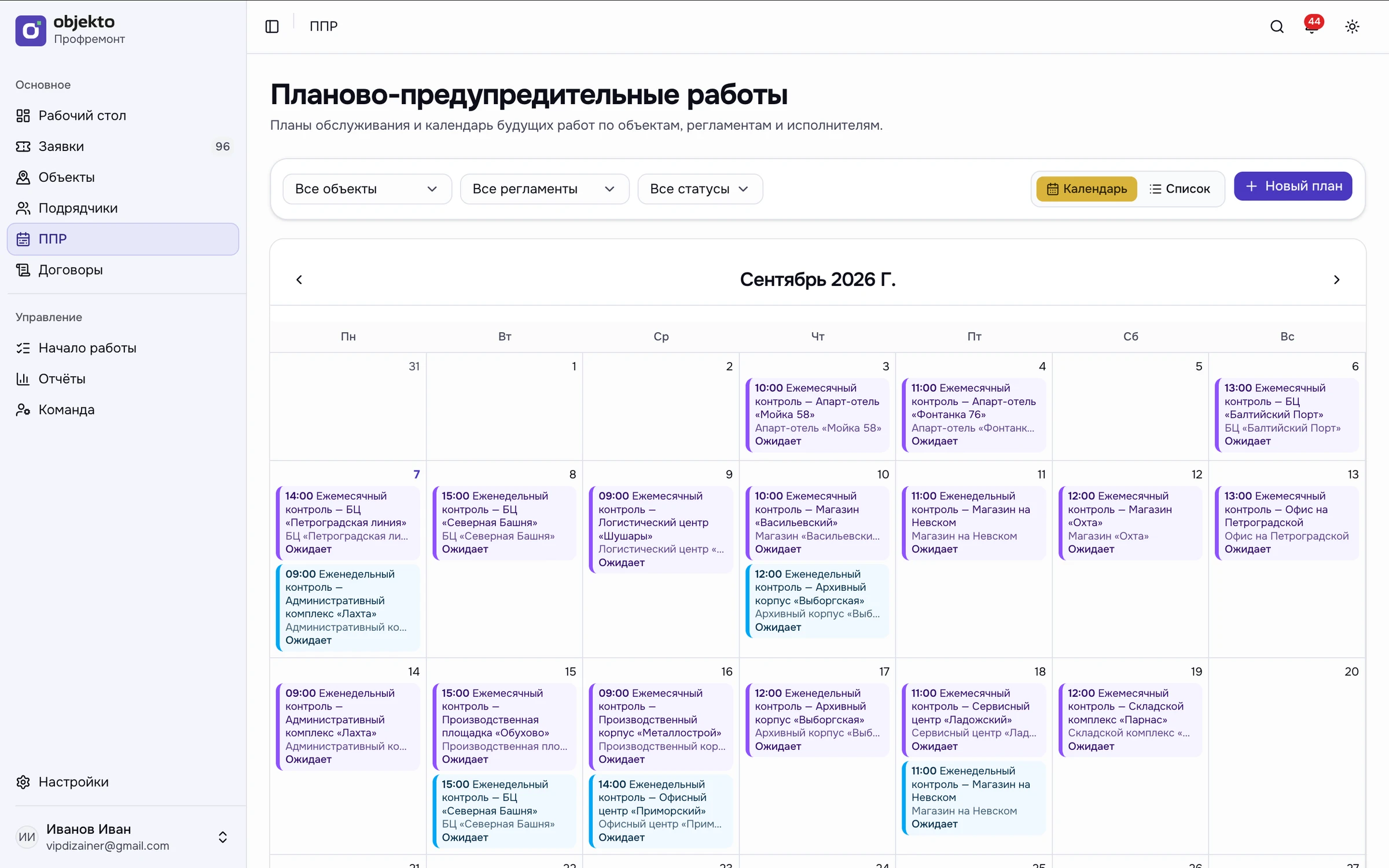Screen dimensions: 1389x868
Task: Open 11:00 event Апарт-отель «Фонтанка 76»
Action: (x=973, y=414)
